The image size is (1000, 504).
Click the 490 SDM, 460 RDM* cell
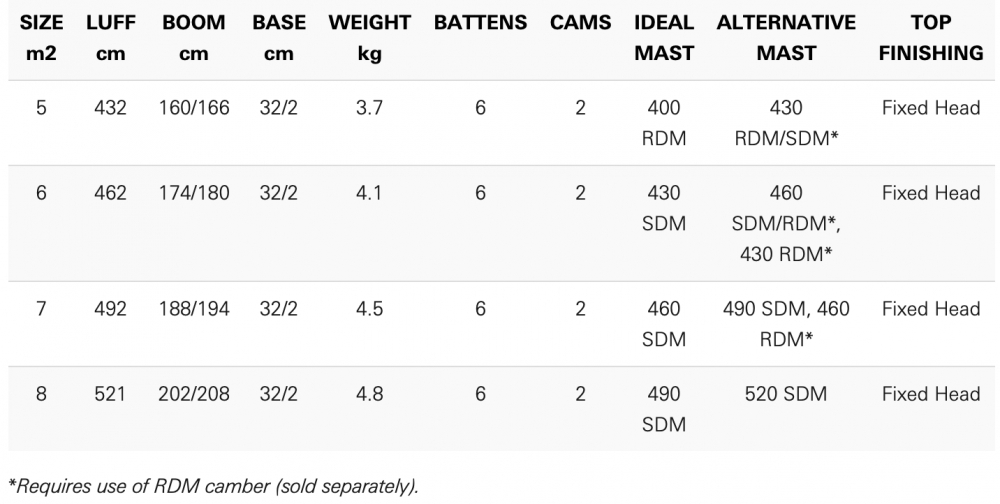786,324
